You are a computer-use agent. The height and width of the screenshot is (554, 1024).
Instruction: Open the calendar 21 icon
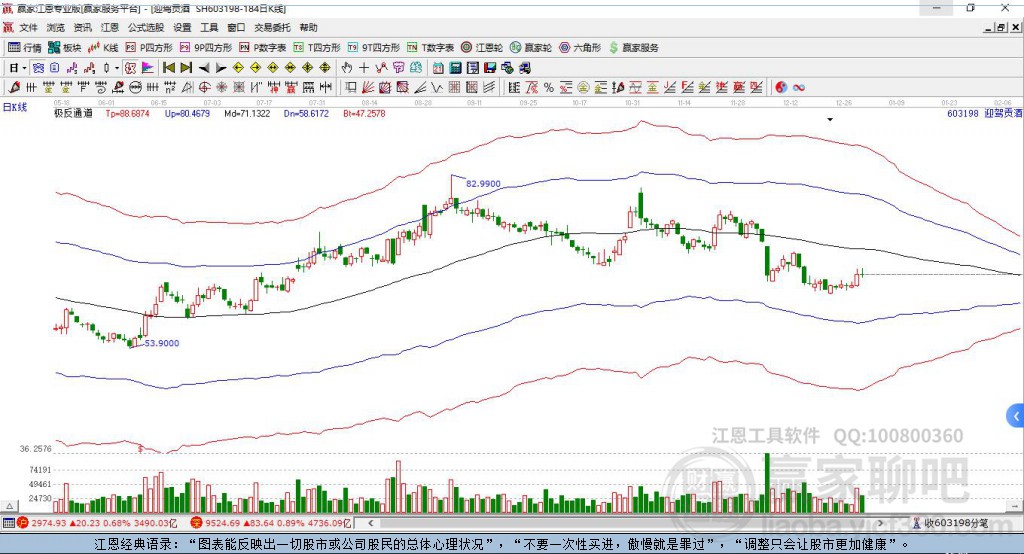[x=439, y=68]
